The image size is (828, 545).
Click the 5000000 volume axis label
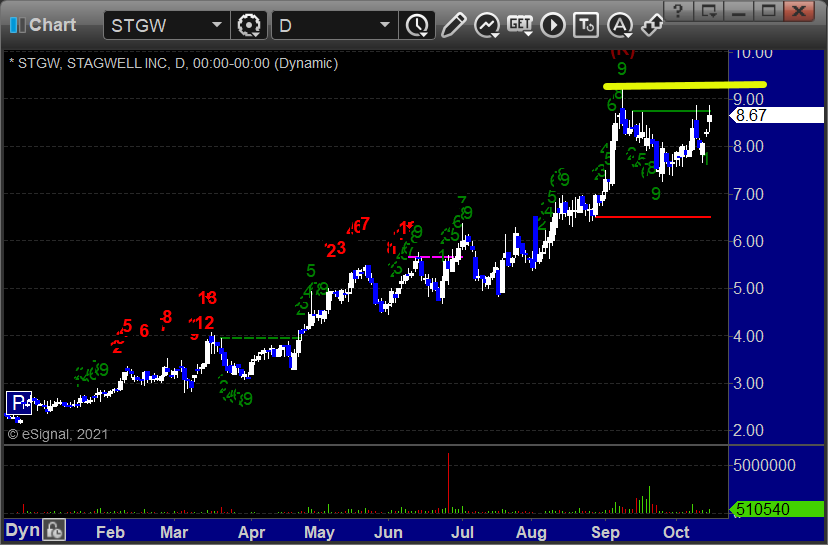(x=765, y=465)
